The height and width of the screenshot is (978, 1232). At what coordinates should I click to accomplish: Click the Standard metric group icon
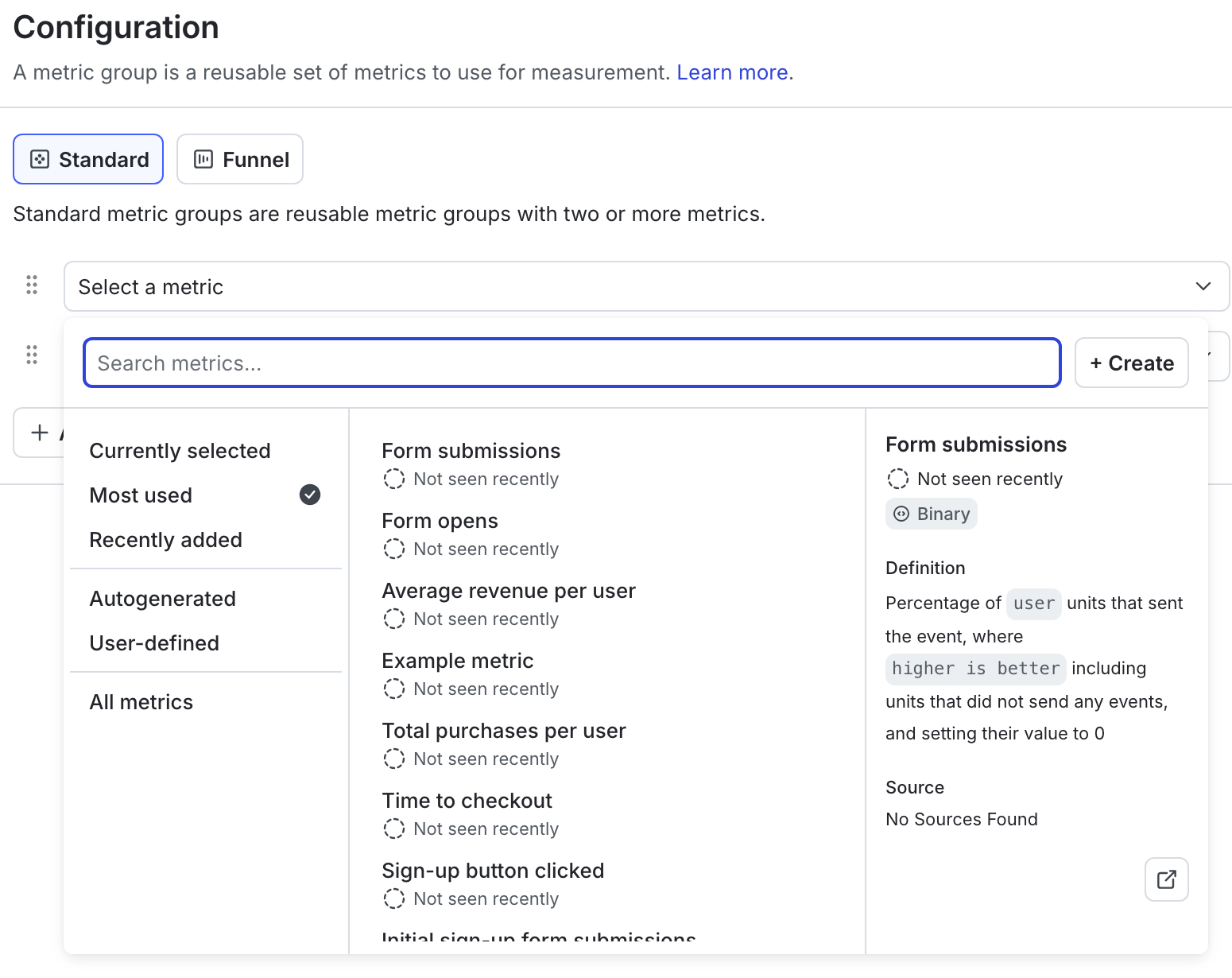click(x=38, y=159)
